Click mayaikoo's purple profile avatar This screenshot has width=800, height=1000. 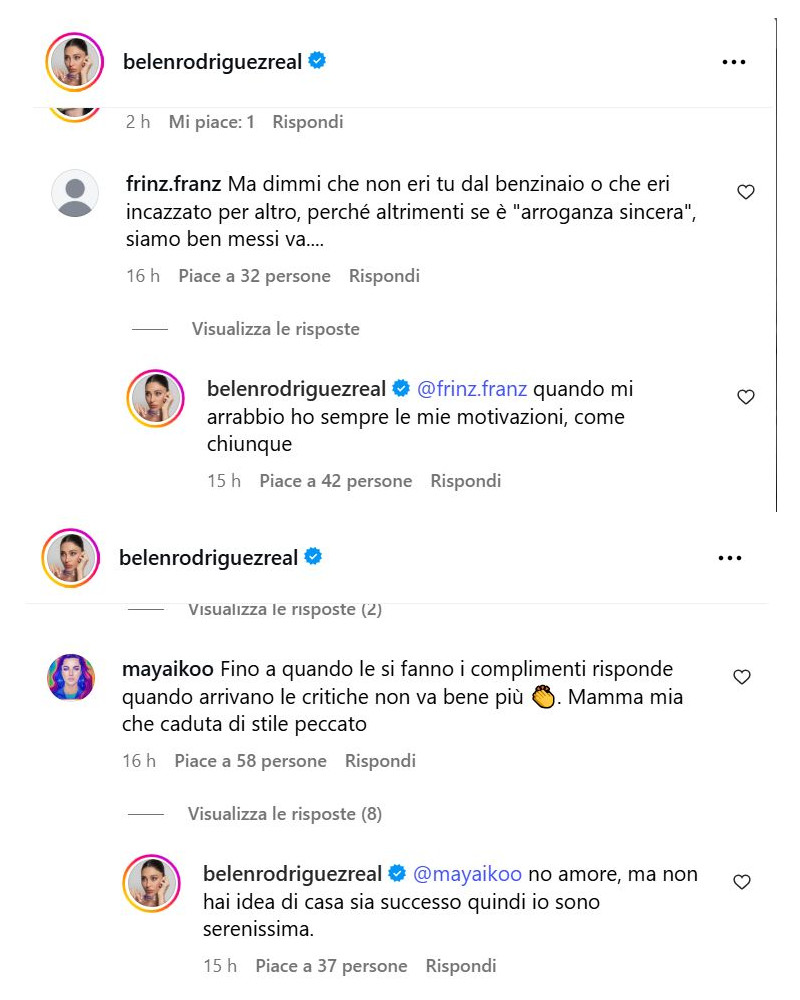tap(70, 678)
